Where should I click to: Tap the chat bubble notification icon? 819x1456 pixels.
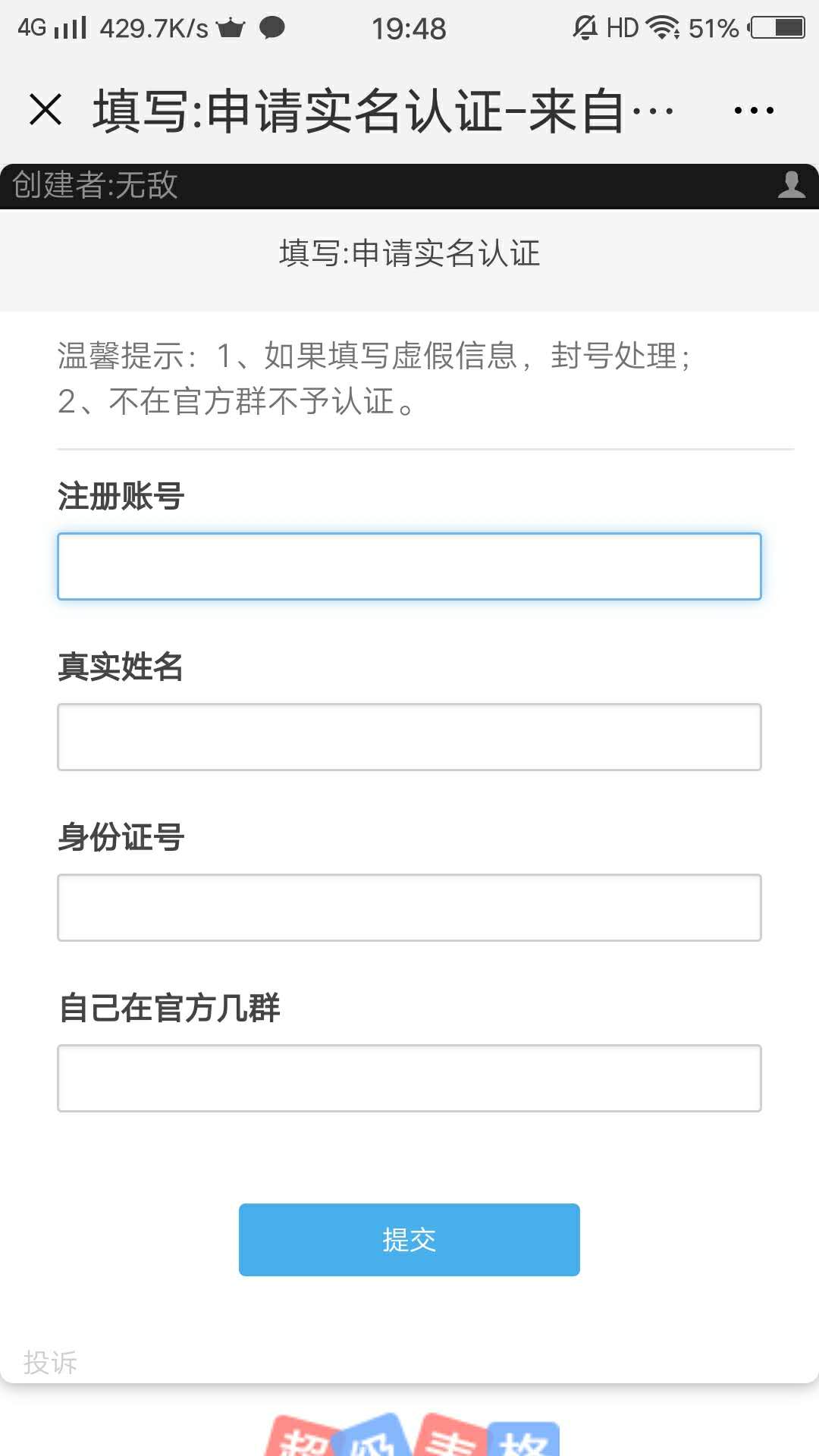pos(272,28)
